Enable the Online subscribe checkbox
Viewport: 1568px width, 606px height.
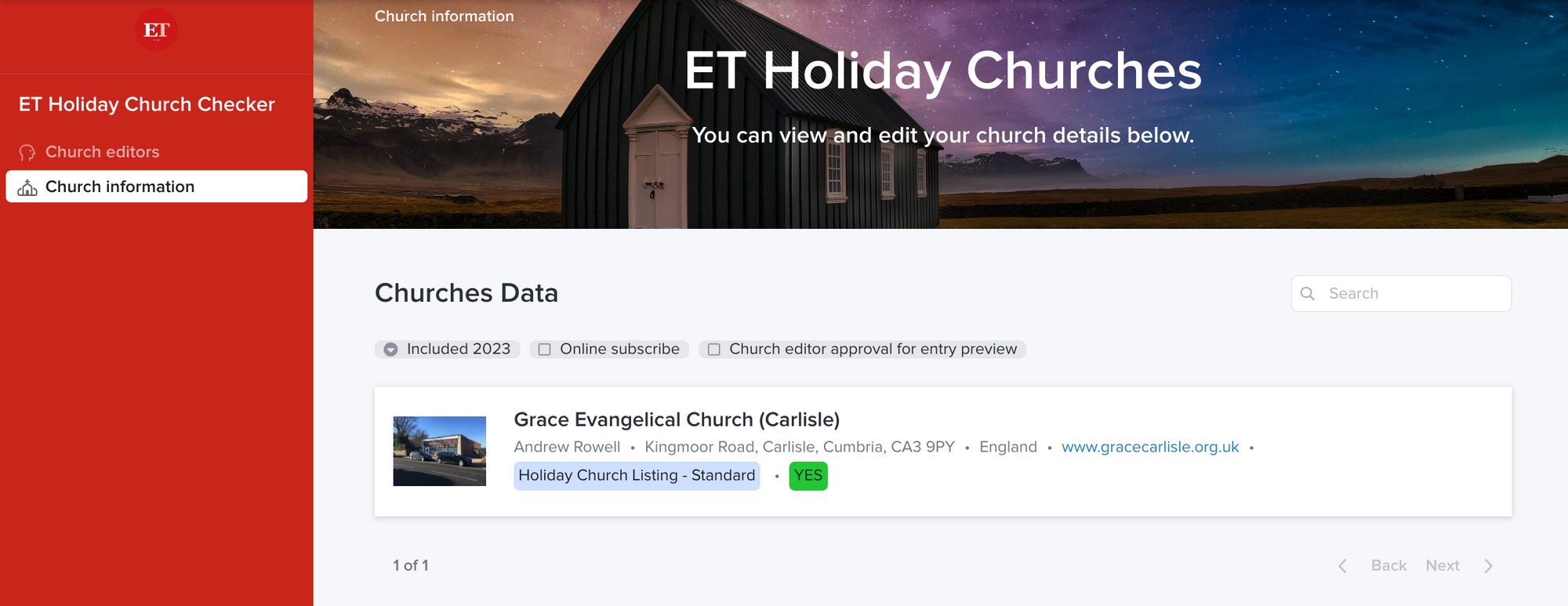tap(545, 350)
